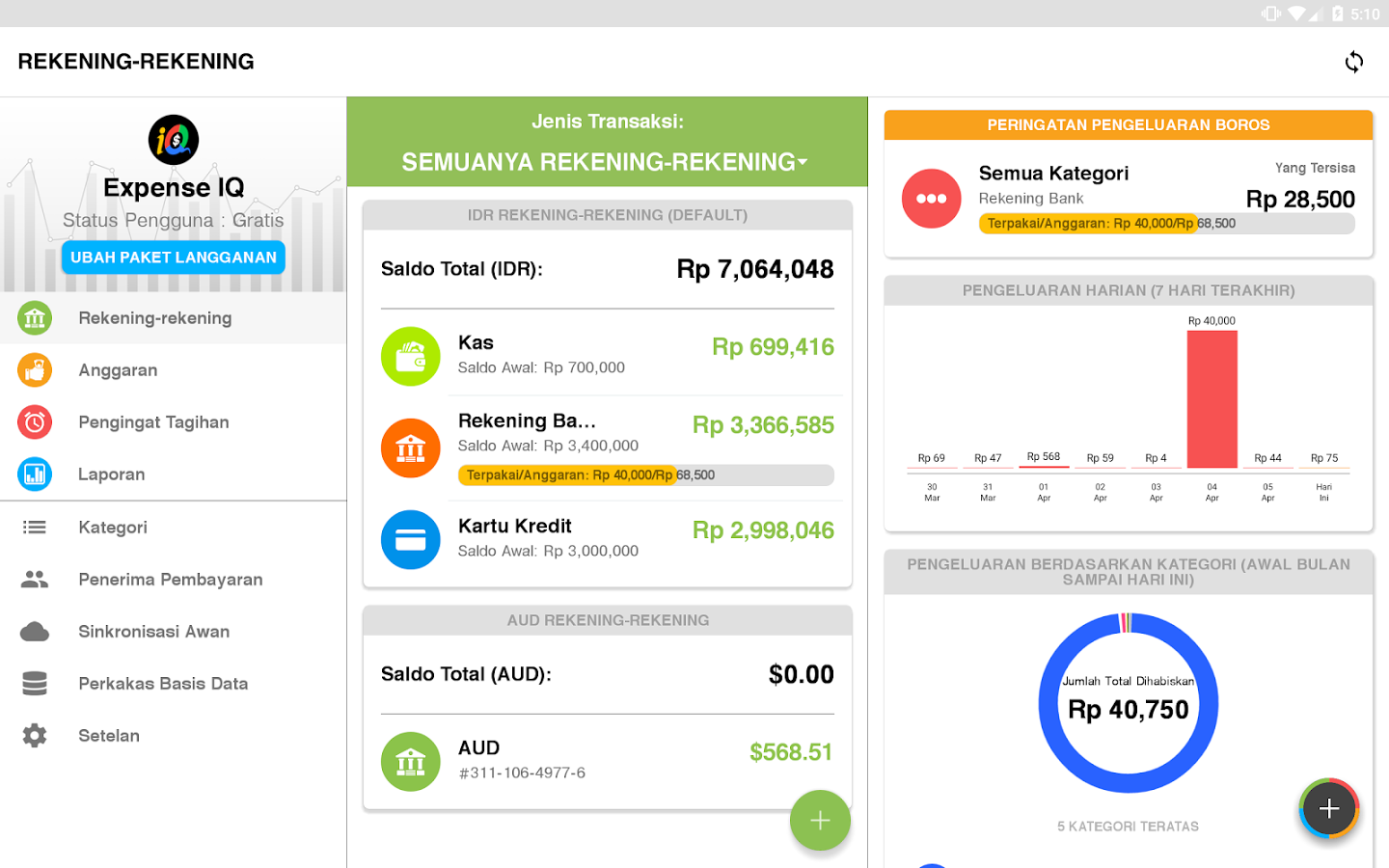
Task: Select the Rekening-rekening bank icon
Action: click(35, 318)
